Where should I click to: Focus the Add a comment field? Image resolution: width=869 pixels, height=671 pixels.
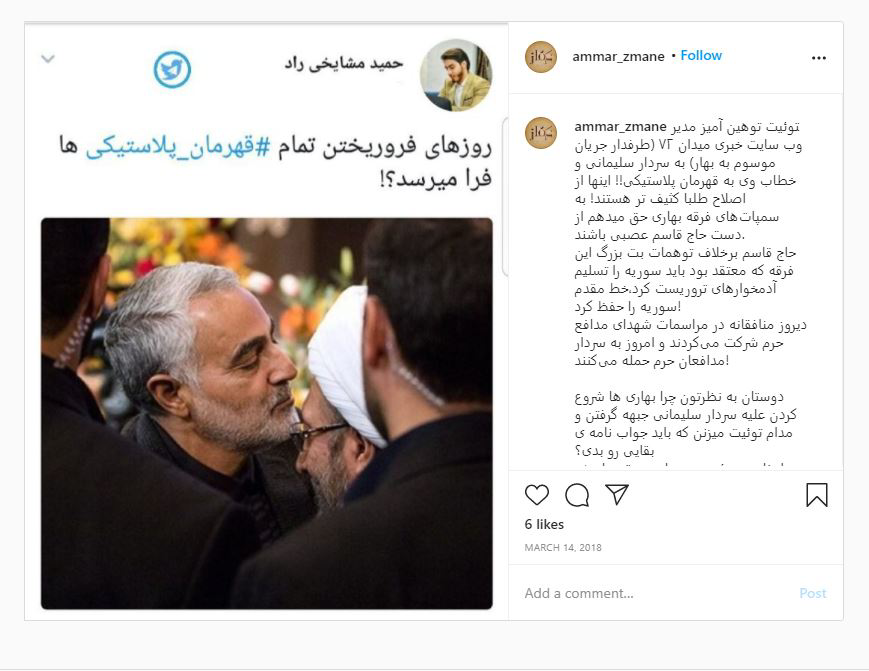[x=654, y=593]
